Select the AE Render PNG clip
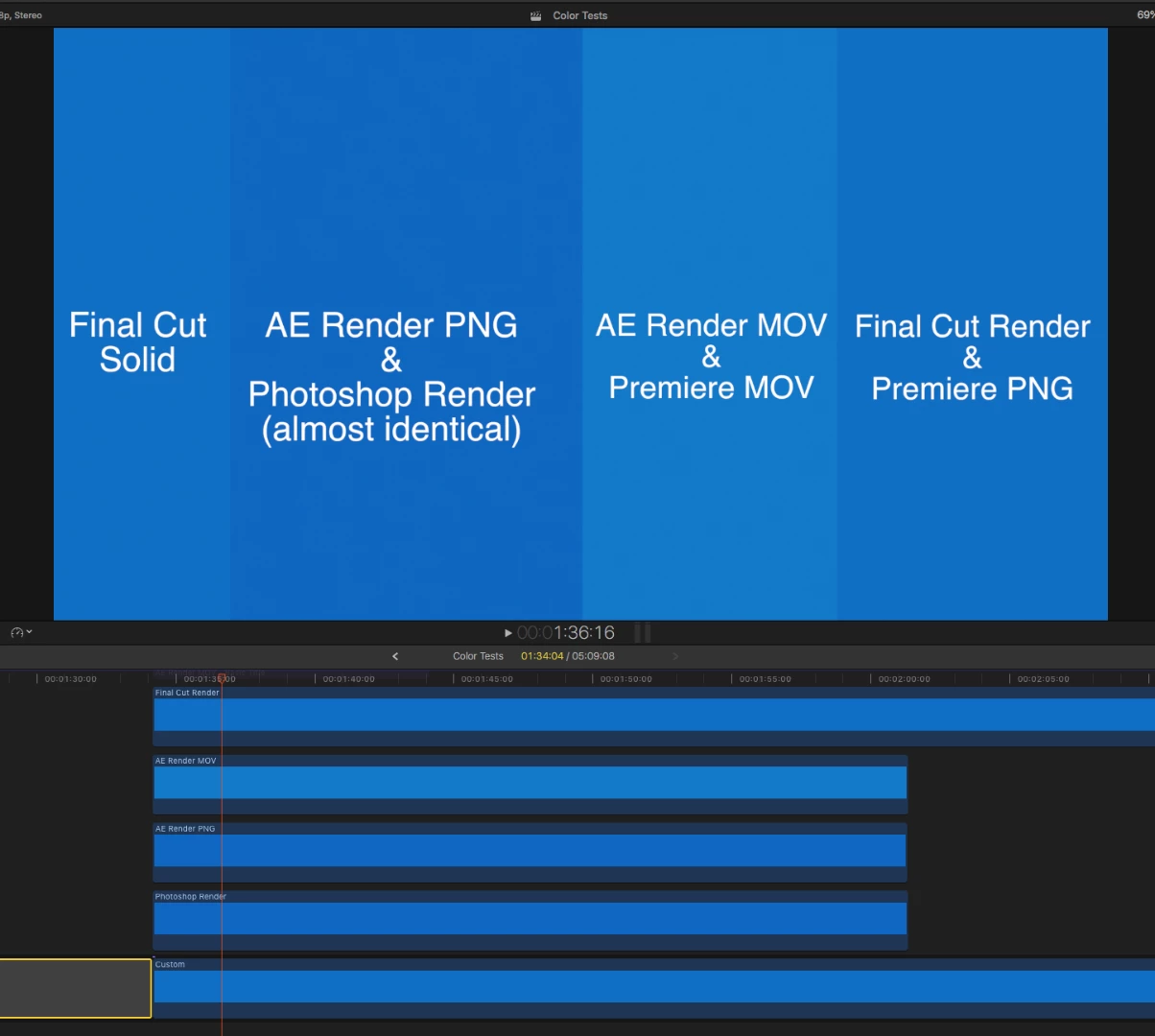The height and width of the screenshot is (1036, 1155). 530,852
